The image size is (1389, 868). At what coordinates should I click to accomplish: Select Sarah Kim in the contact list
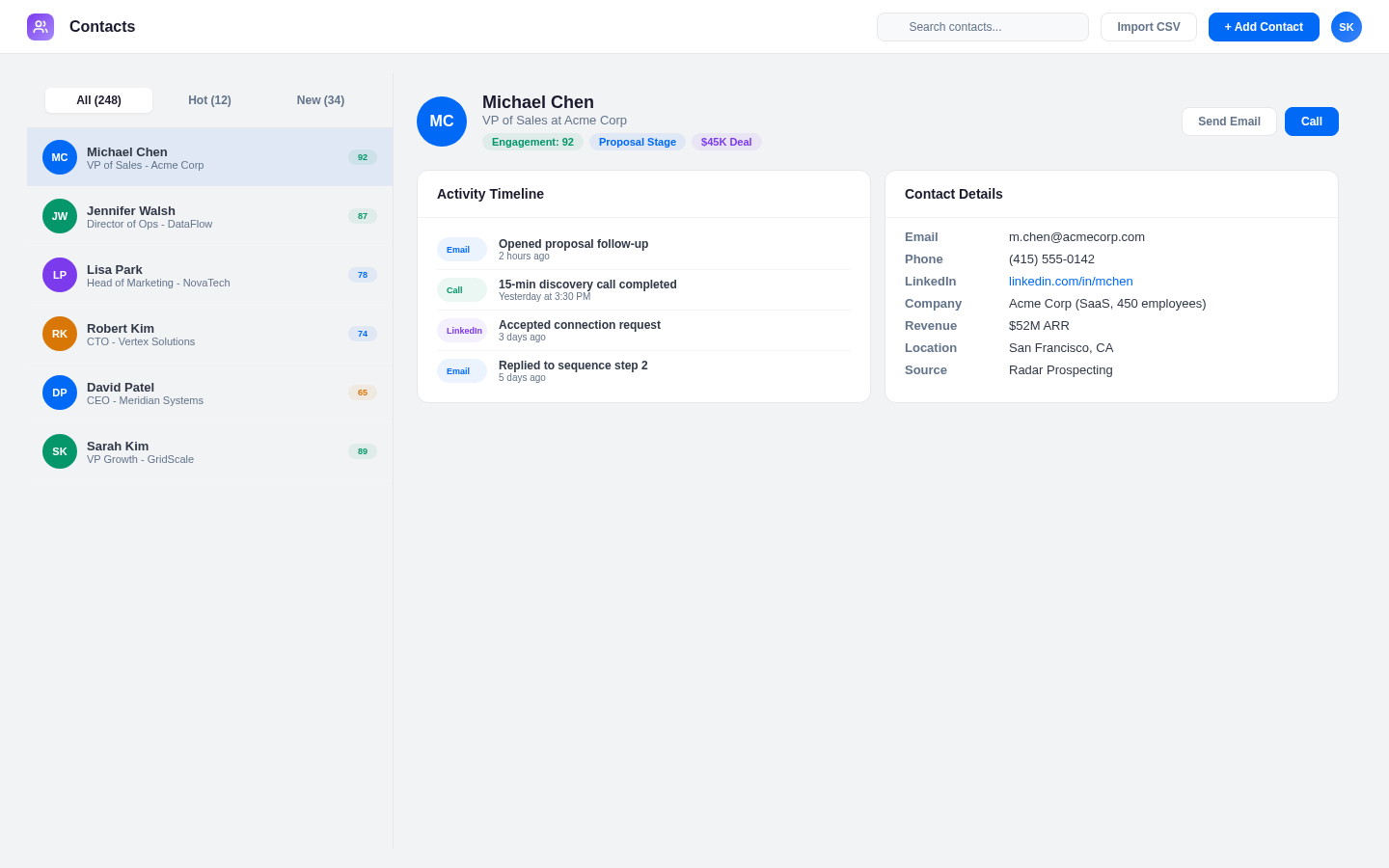pyautogui.click(x=209, y=451)
